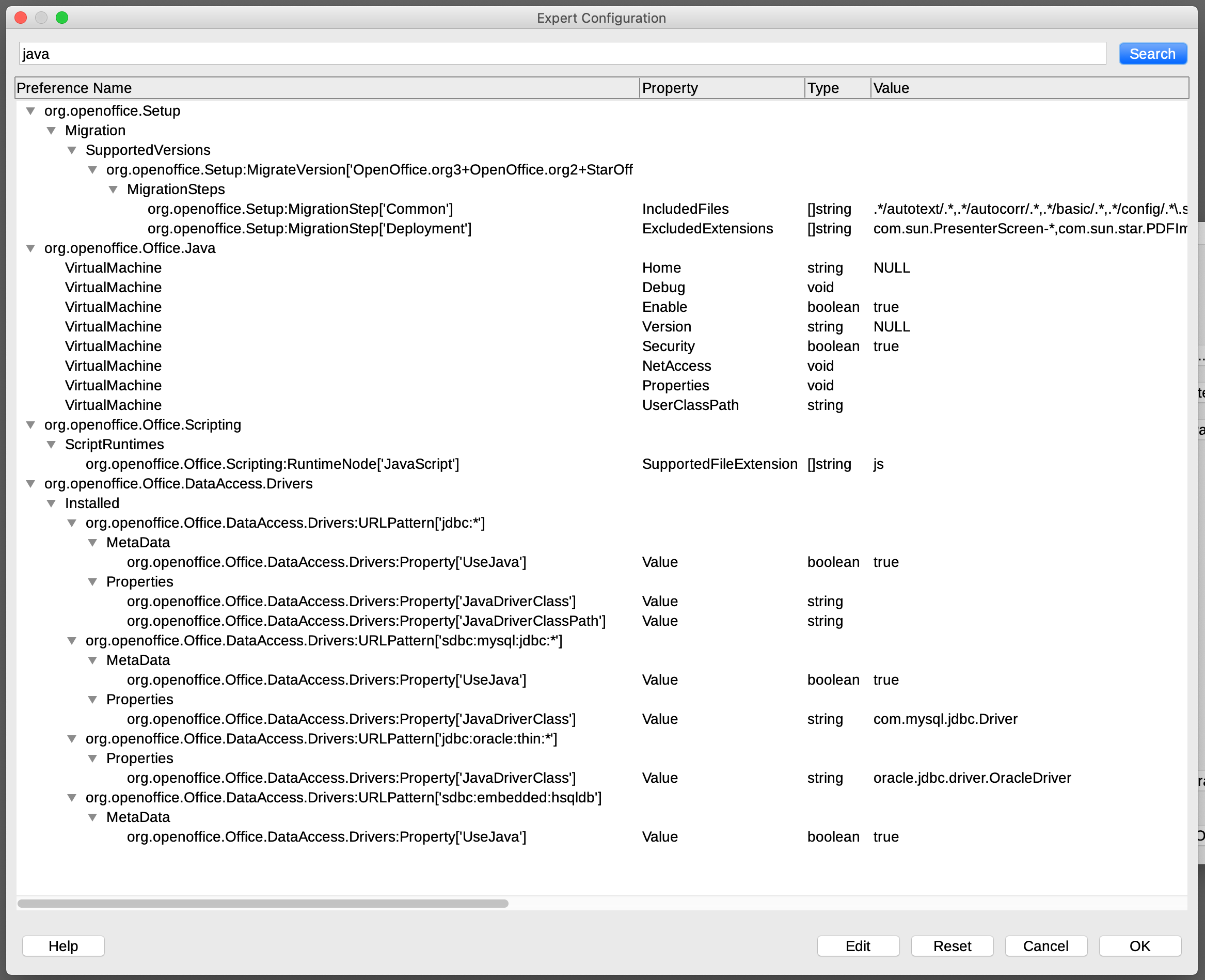Collapse the MigrationSteps node
The height and width of the screenshot is (980, 1205).
point(114,189)
